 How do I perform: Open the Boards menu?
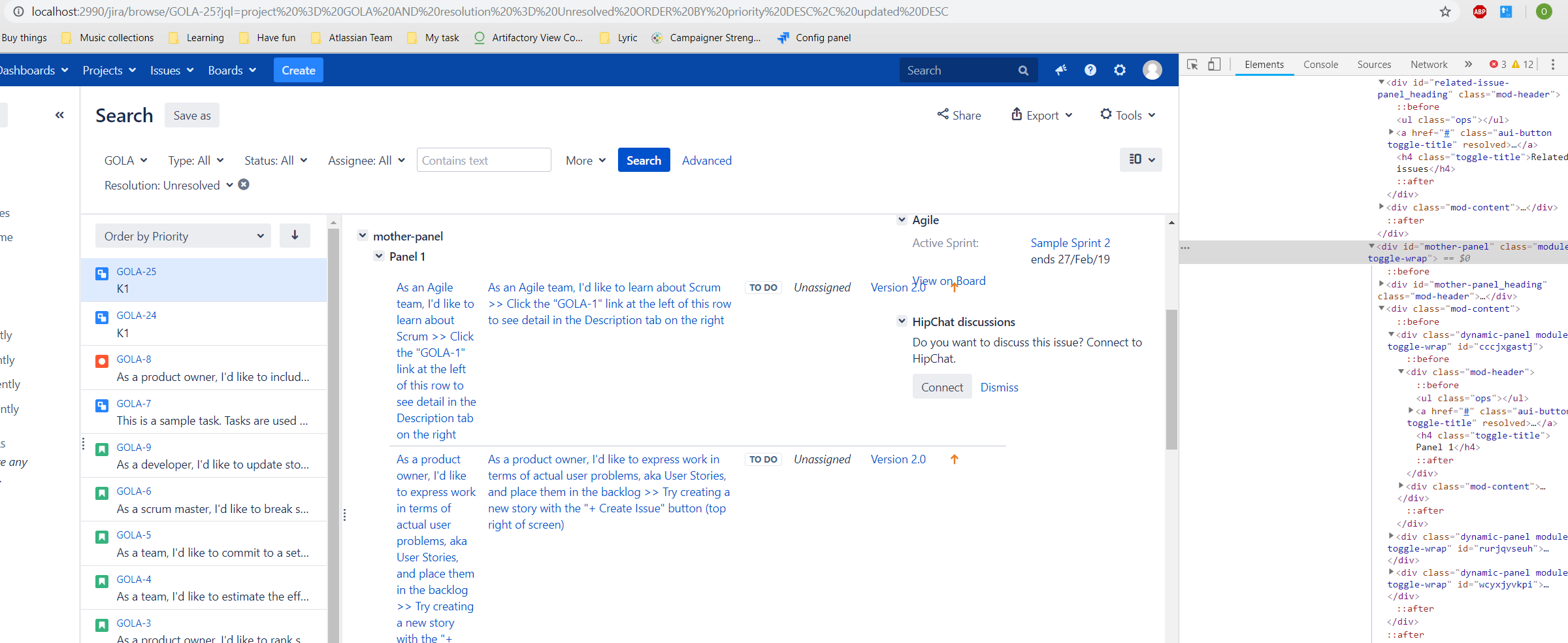[232, 70]
